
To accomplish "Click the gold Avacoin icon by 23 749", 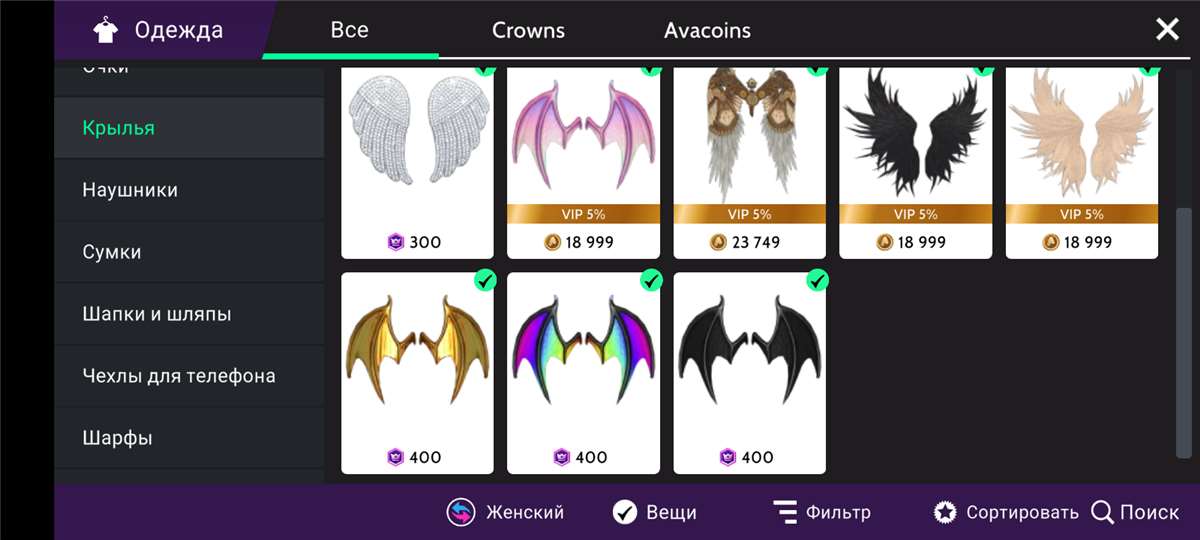I will coord(718,242).
